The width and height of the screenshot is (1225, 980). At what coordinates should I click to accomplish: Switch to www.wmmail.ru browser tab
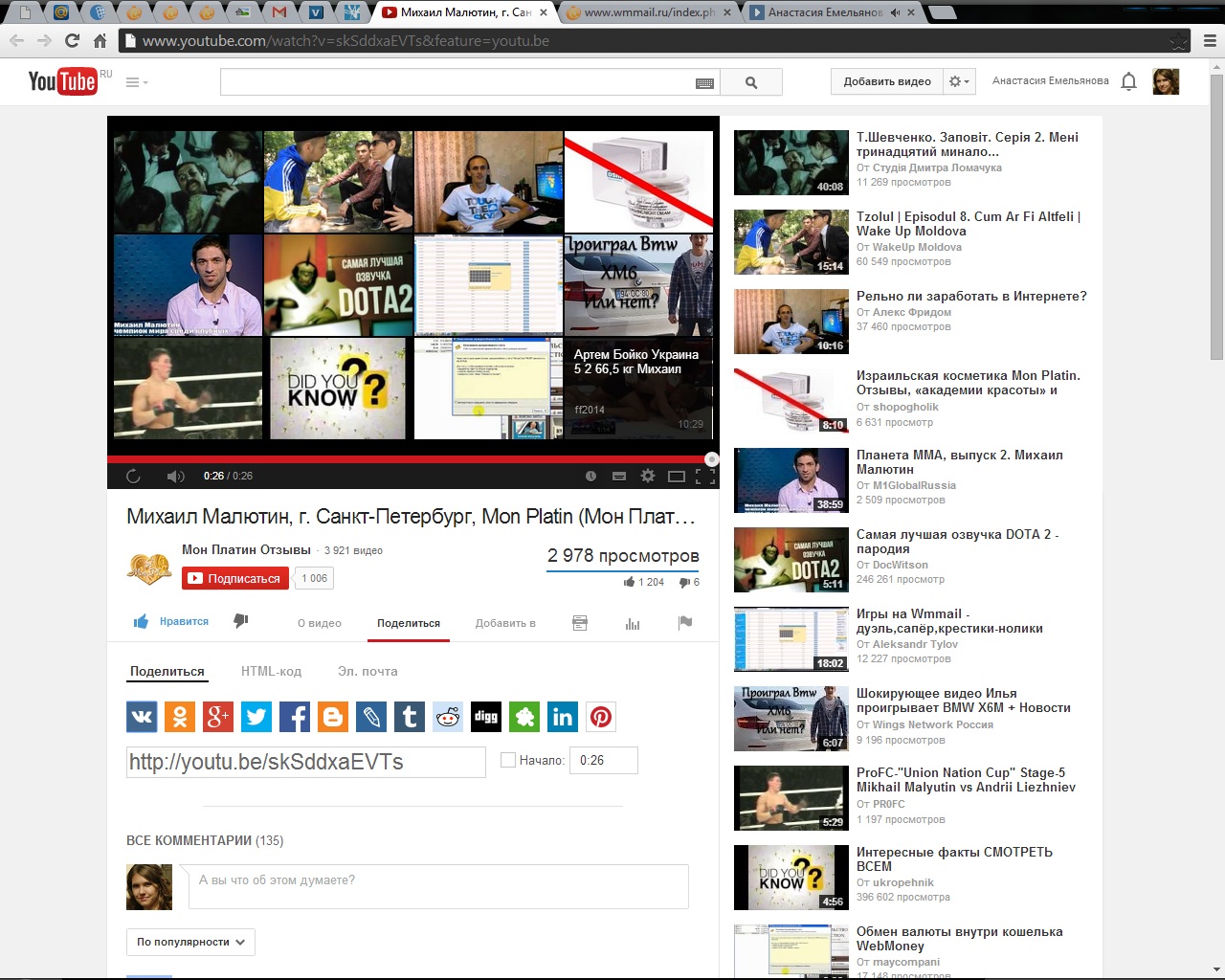click(648, 12)
